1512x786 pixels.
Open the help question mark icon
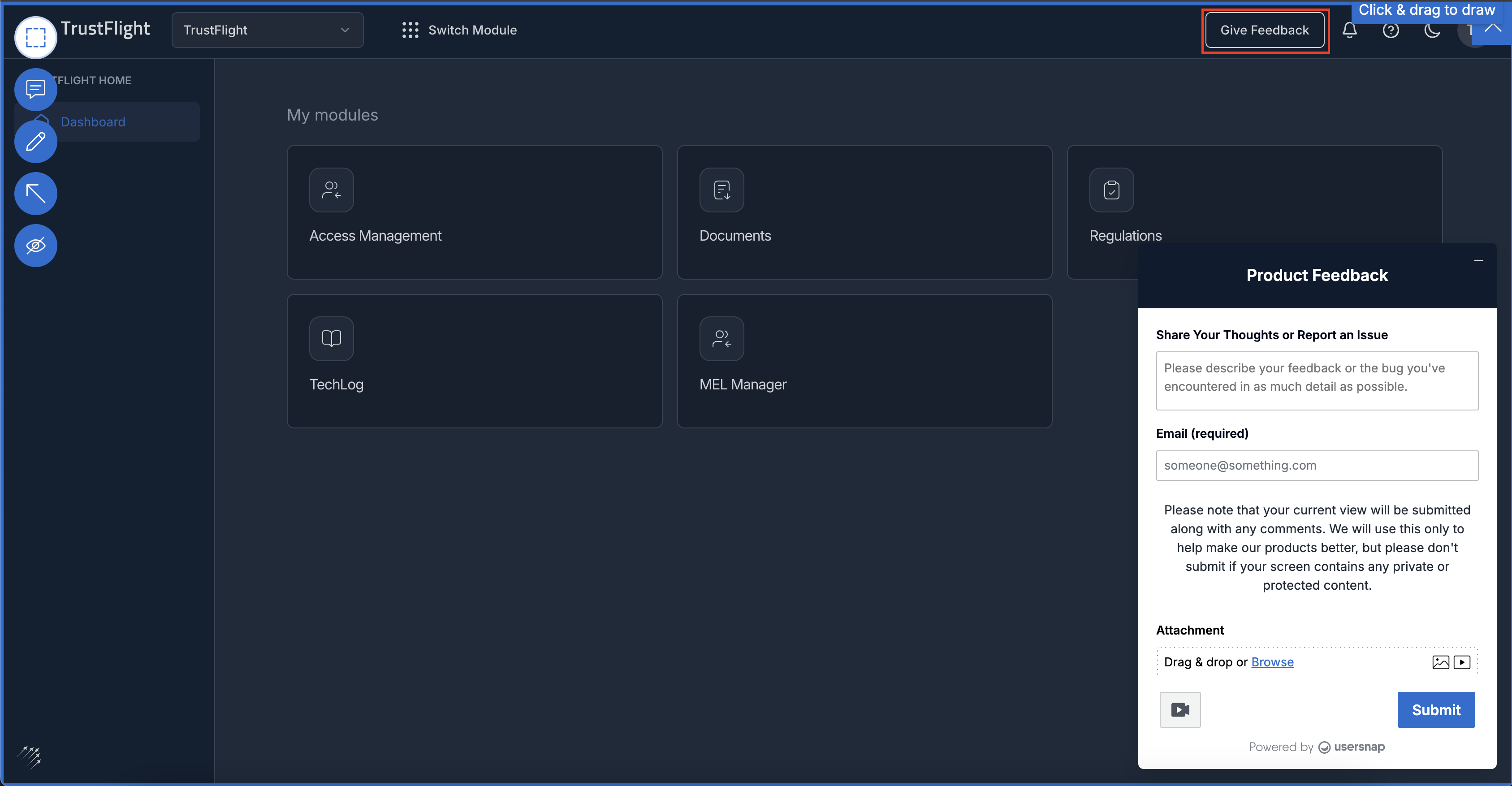[1391, 30]
